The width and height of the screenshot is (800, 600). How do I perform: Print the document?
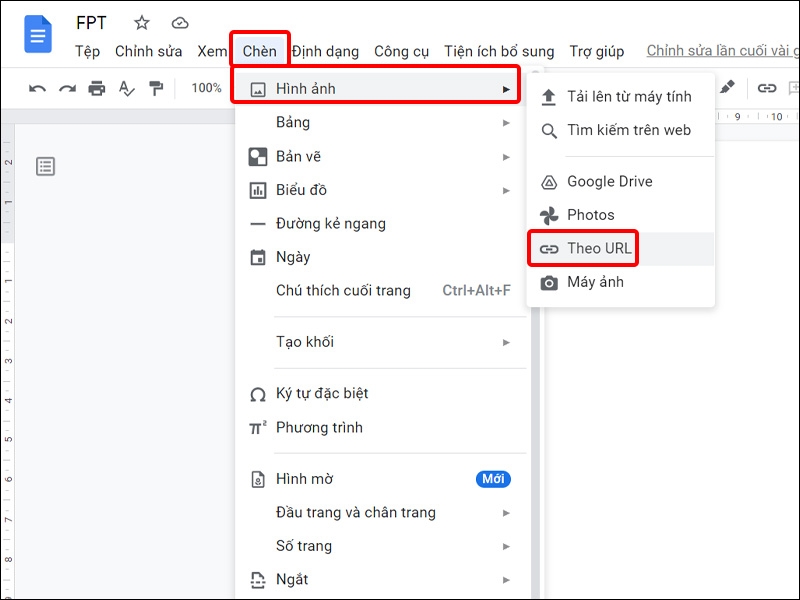[x=96, y=88]
